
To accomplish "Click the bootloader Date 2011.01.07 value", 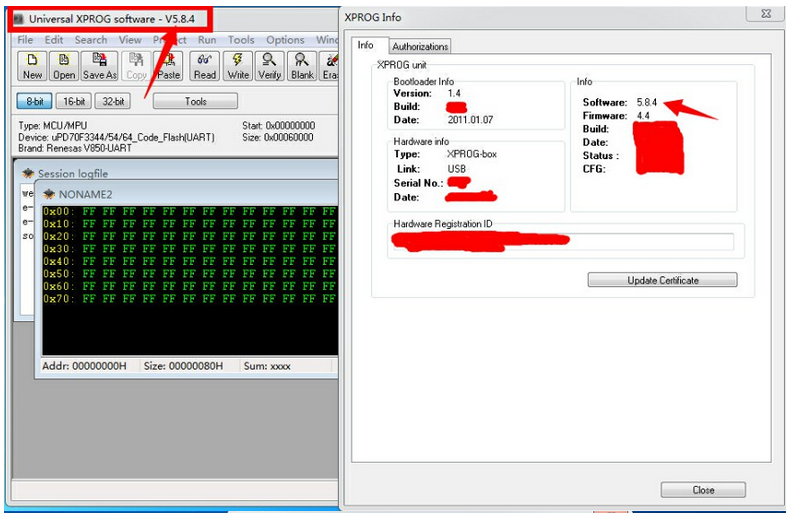I will tap(470, 120).
